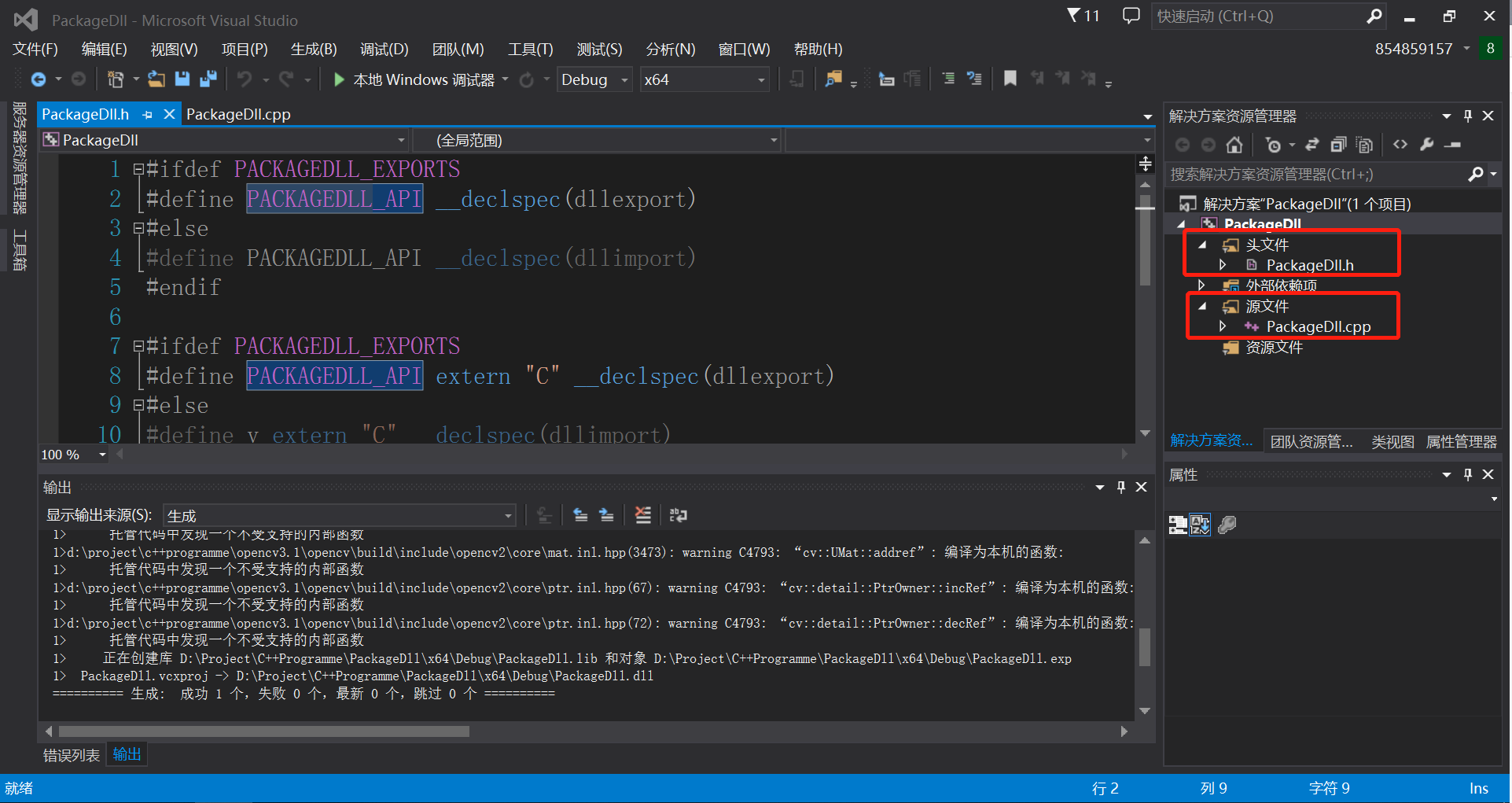Sync Solution Explorer with active document
The height and width of the screenshot is (803, 1512).
pos(1312,145)
